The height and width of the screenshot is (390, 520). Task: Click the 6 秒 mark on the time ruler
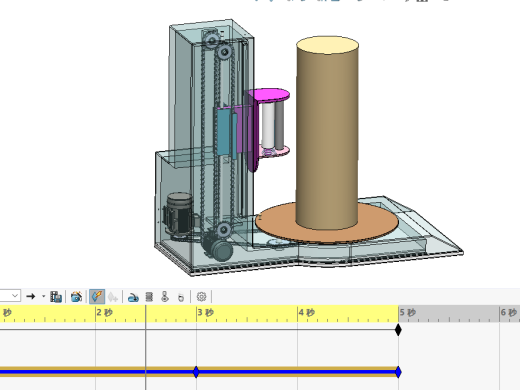point(509,313)
